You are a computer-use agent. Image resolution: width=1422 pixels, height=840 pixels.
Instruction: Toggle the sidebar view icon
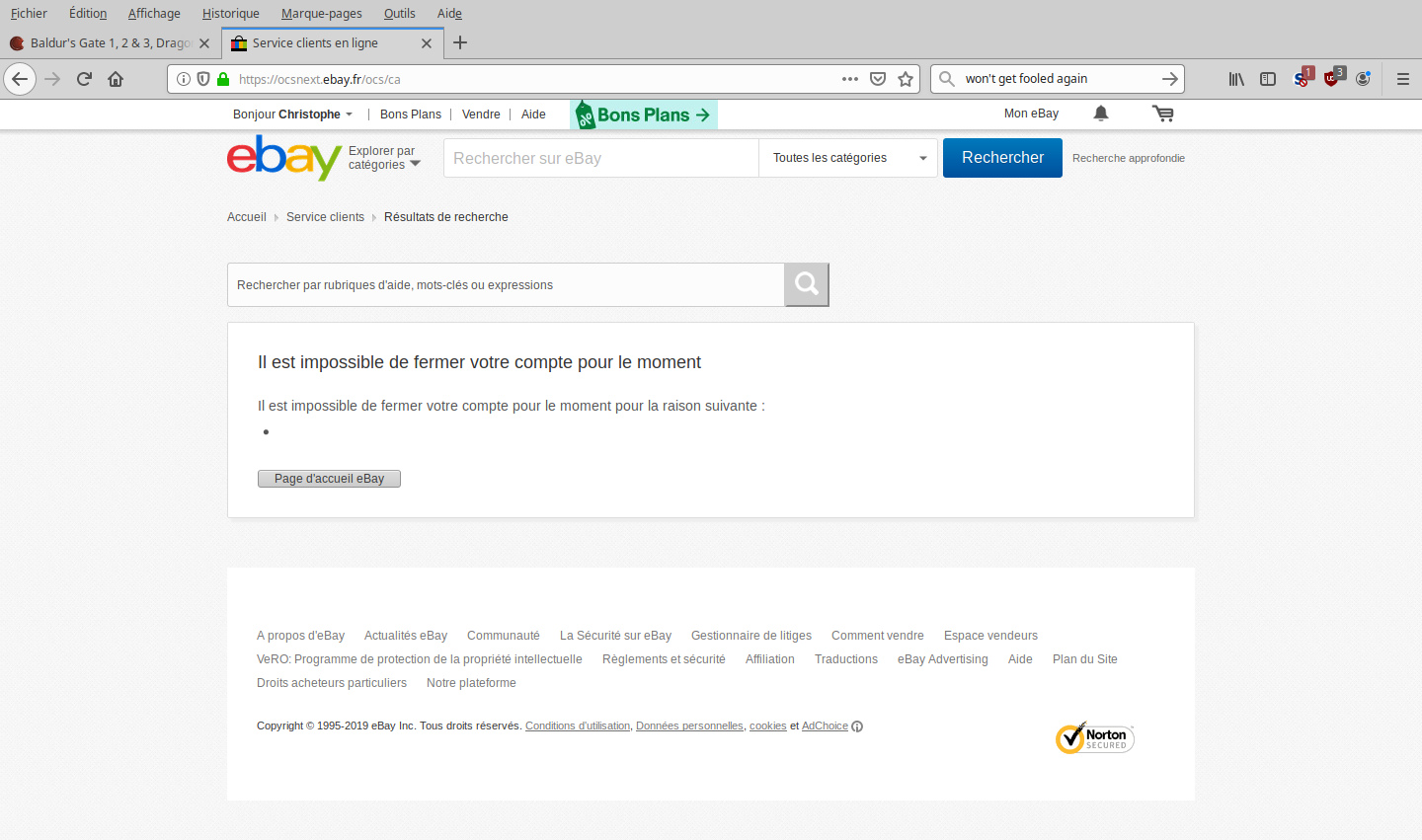pyautogui.click(x=1268, y=79)
